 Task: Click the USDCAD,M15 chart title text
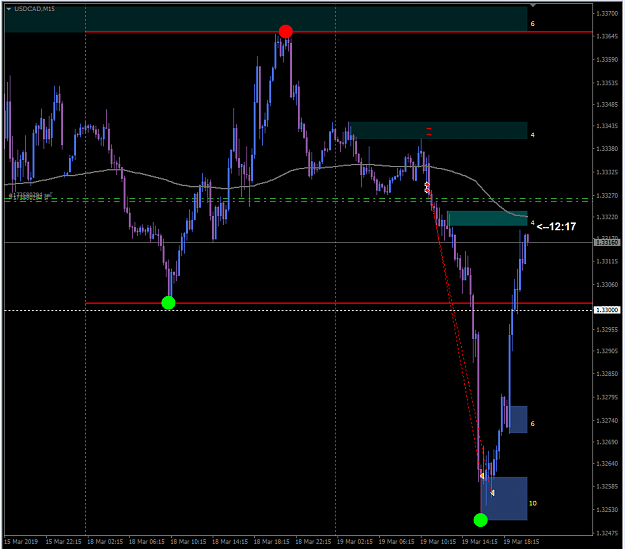[x=35, y=8]
